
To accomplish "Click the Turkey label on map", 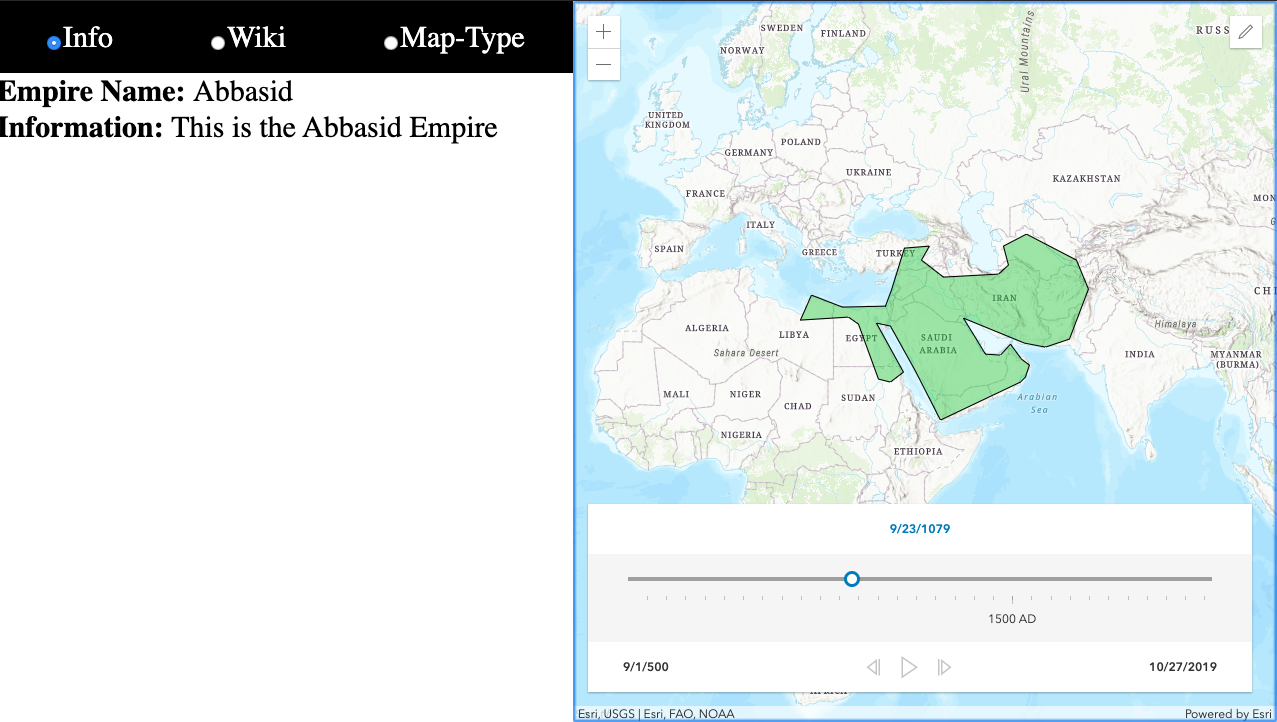I will [895, 254].
